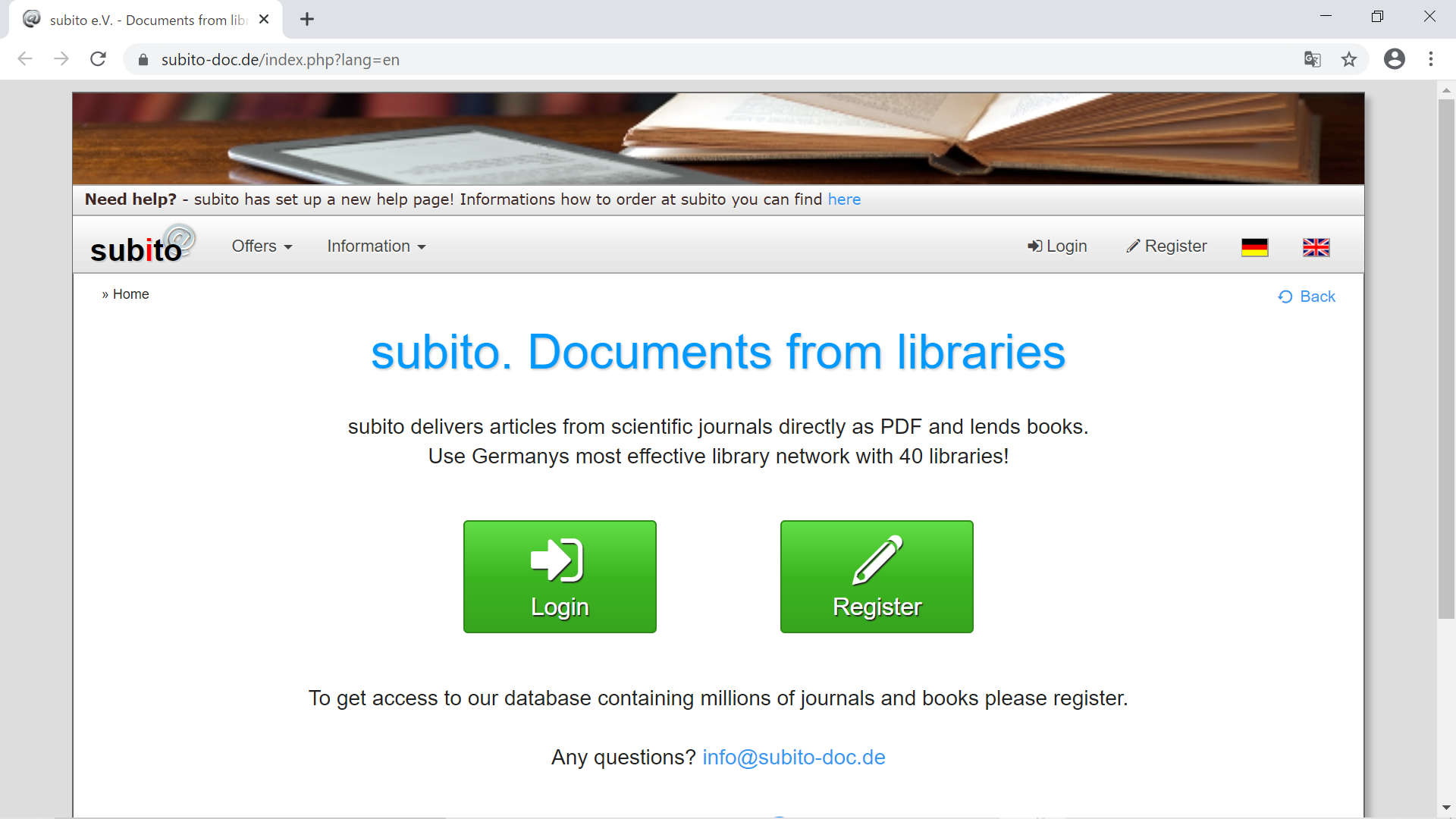Viewport: 1456px width, 819px height.
Task: Open the Chrome profile avatar icon
Action: click(1395, 59)
